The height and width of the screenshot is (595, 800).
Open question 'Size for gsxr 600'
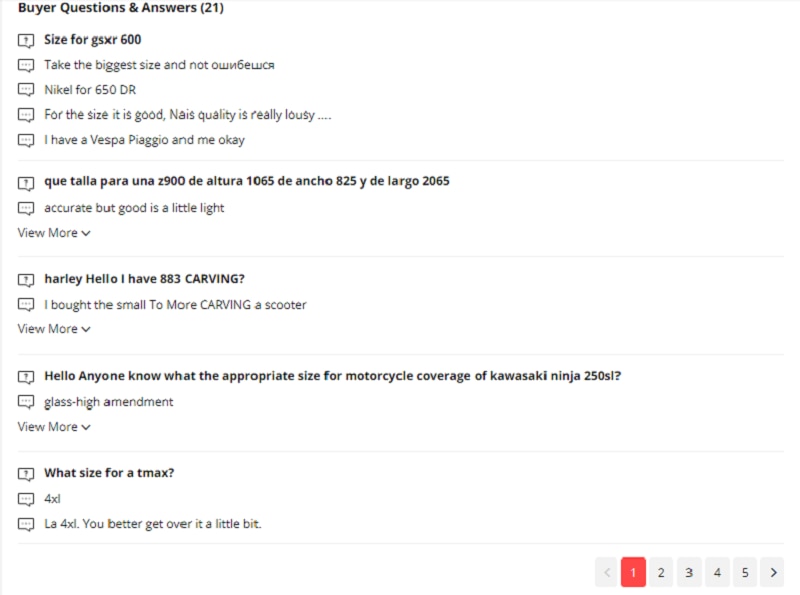(92, 40)
